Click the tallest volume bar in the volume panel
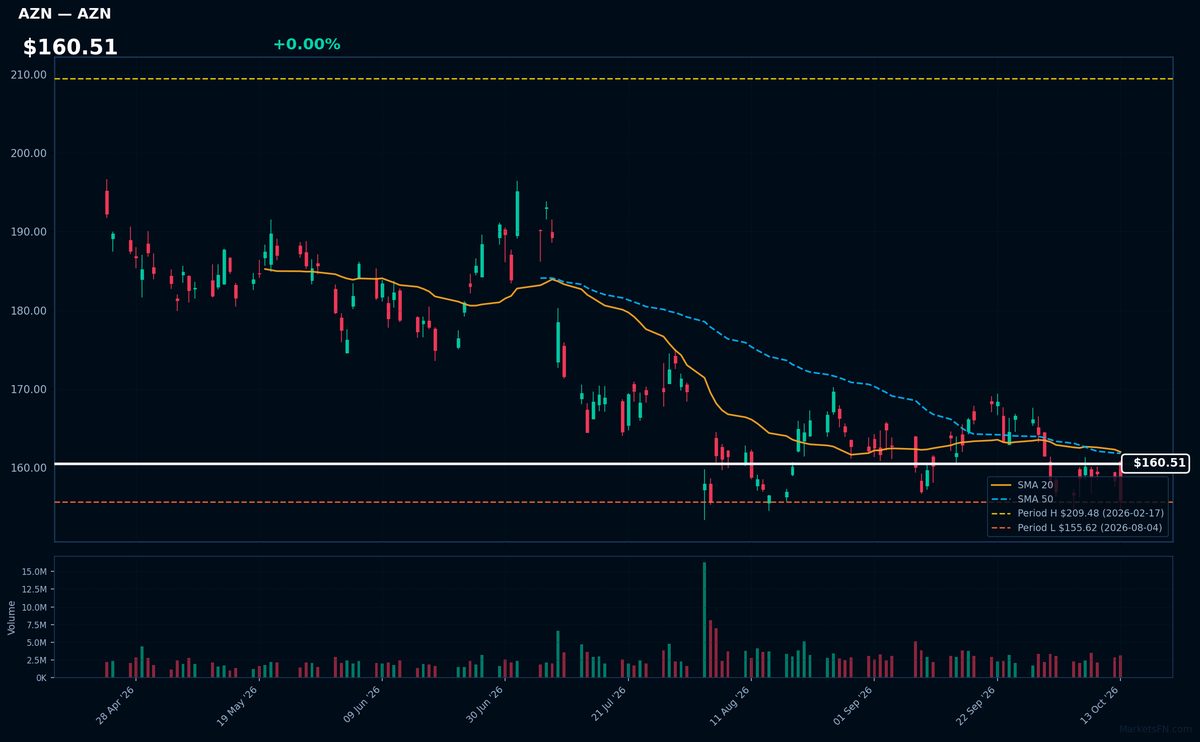The height and width of the screenshot is (742, 1200). click(x=704, y=620)
